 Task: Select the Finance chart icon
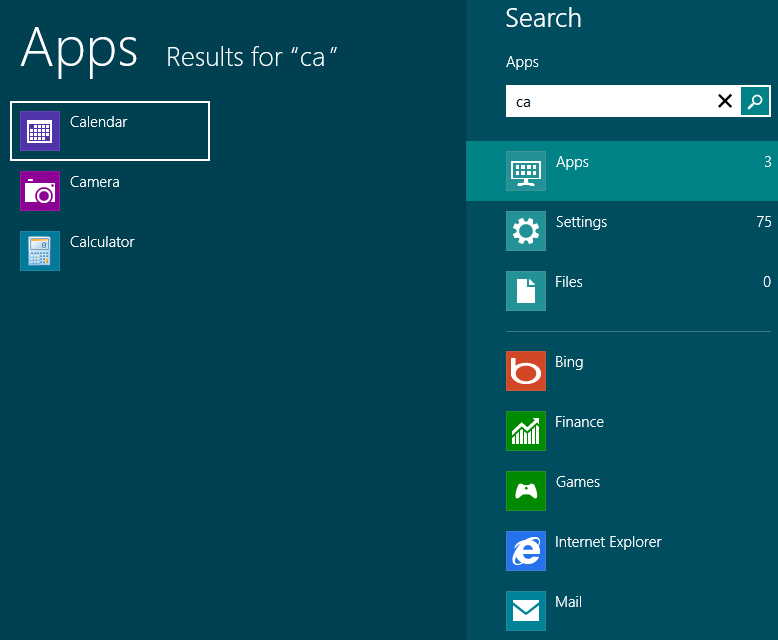point(526,431)
